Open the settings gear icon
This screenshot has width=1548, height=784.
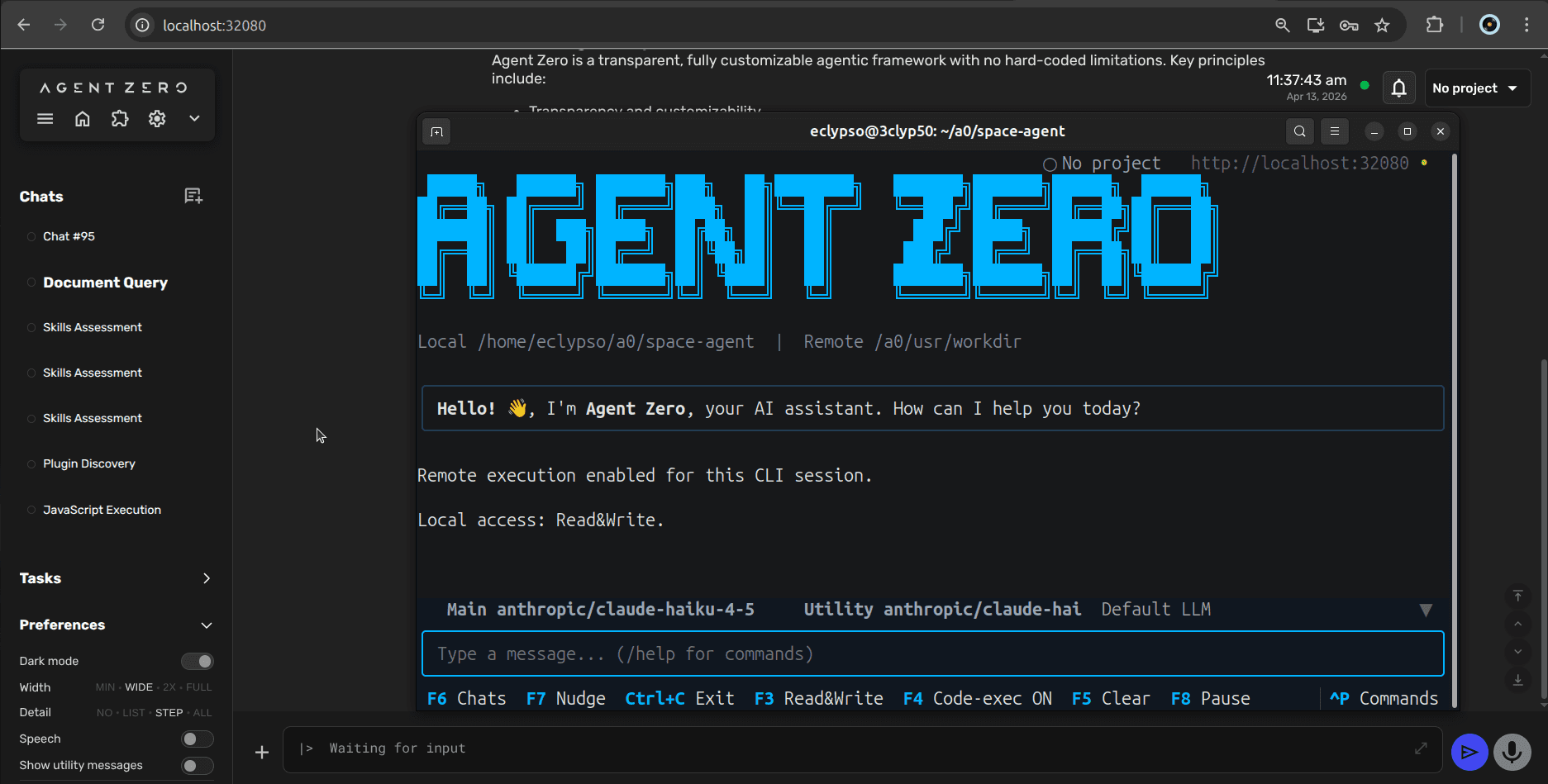[157, 119]
